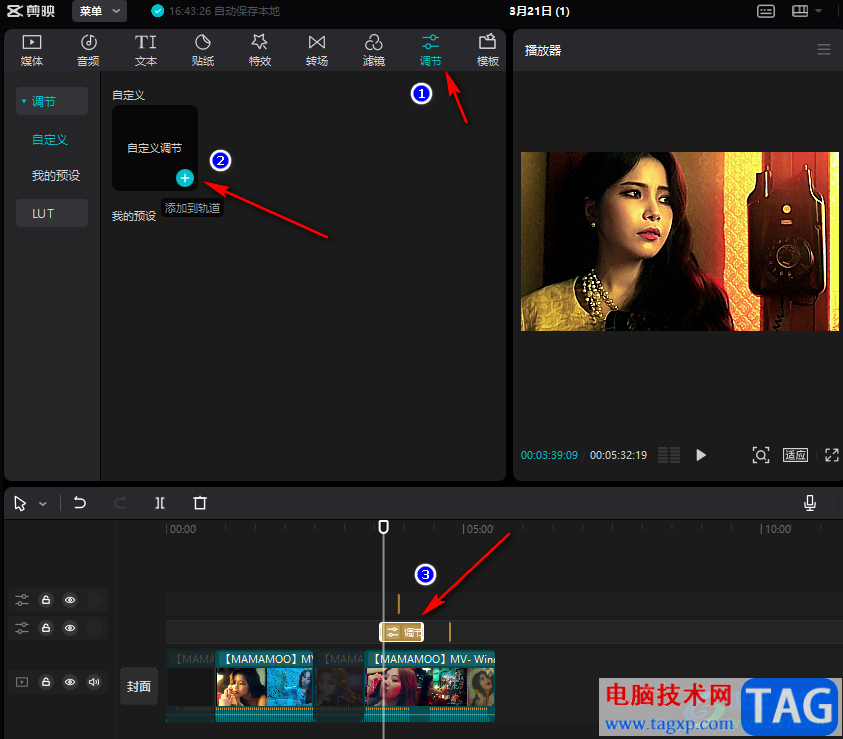This screenshot has height=739, width=843.
Task: Play the video in the player
Action: coord(701,455)
